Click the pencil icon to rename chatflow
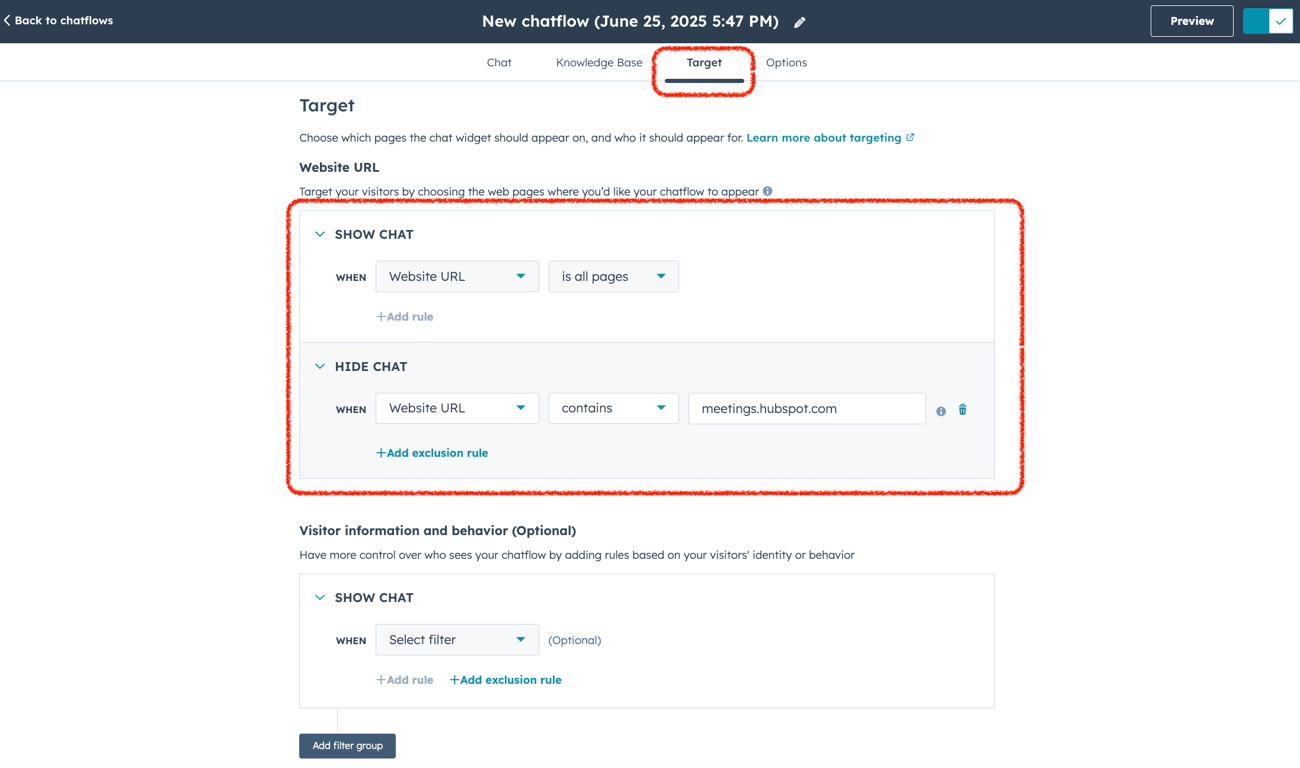This screenshot has height=768, width=1300. pos(800,22)
